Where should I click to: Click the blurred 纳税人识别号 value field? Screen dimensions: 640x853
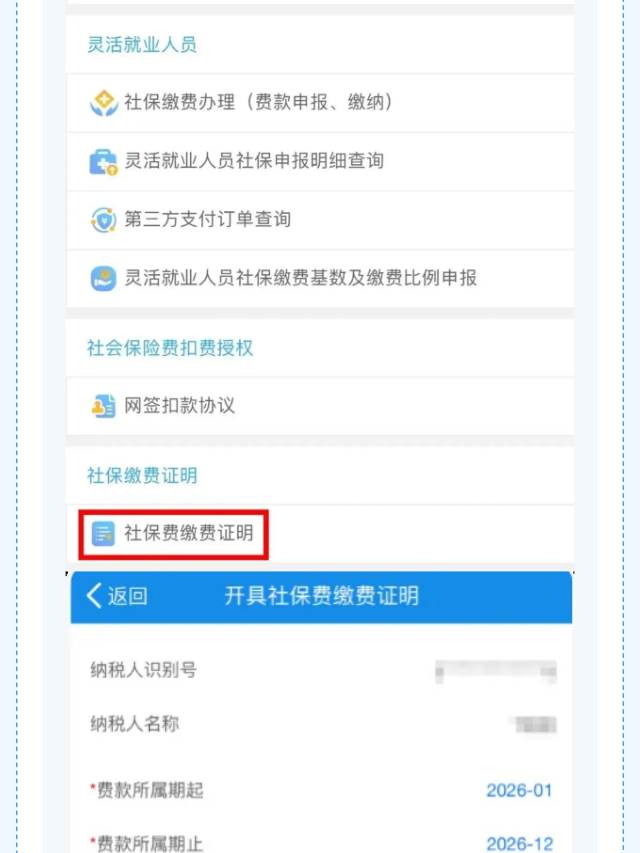(x=495, y=671)
